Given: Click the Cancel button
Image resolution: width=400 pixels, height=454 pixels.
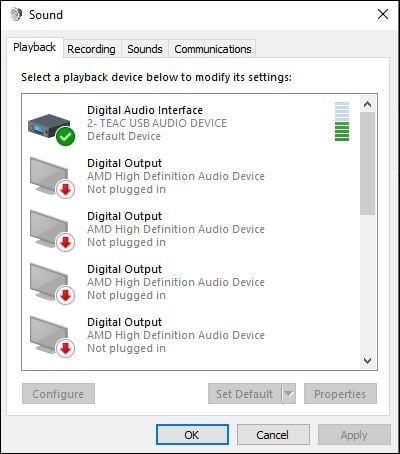Looking at the screenshot, I should point(273,435).
